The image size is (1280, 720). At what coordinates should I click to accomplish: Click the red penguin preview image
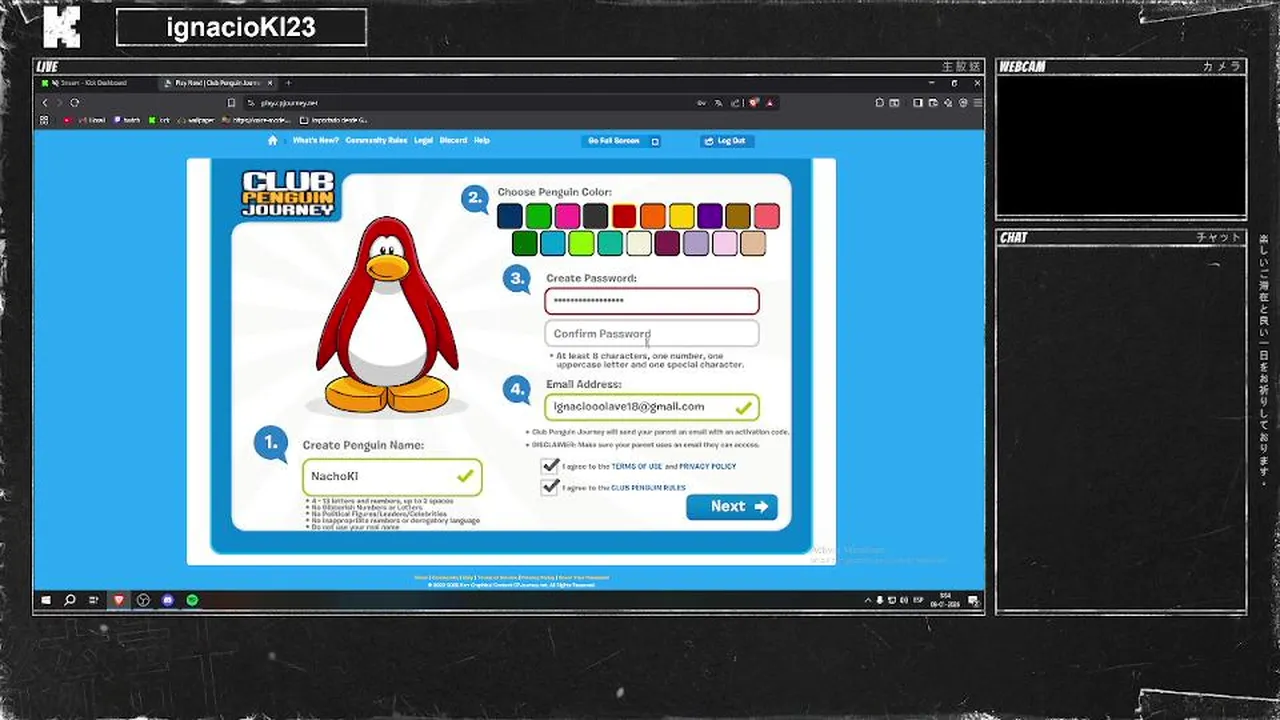(x=387, y=315)
